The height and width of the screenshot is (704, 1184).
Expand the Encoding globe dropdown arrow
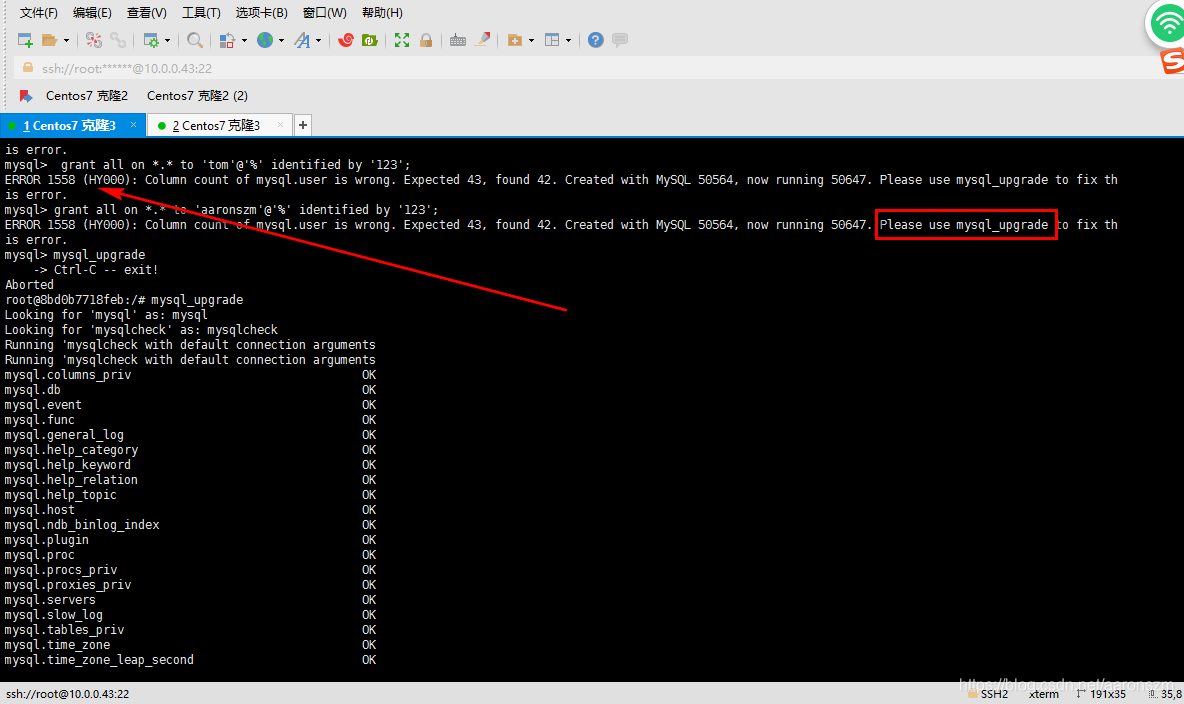coord(282,40)
